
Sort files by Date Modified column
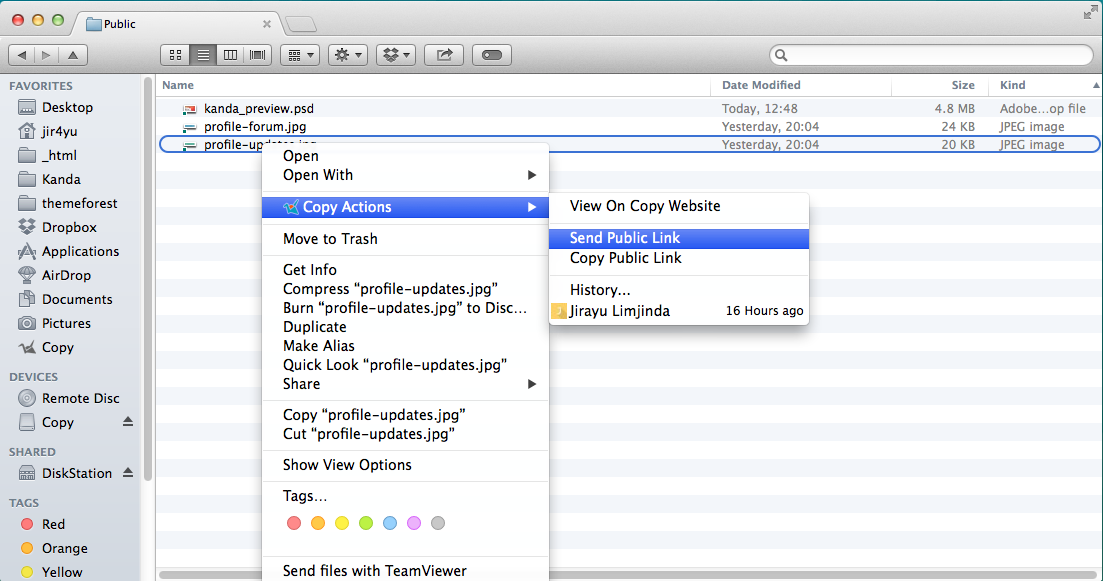(801, 85)
